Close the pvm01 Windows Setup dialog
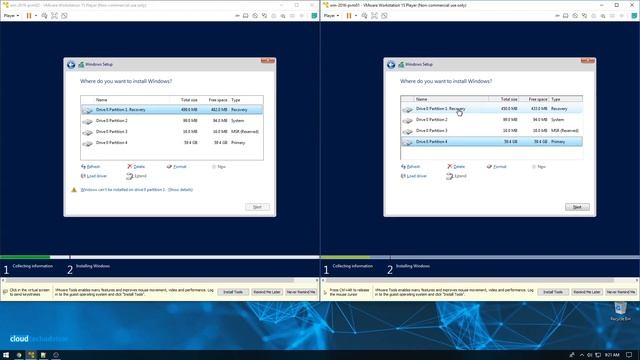This screenshot has width=640, height=360. click(588, 61)
